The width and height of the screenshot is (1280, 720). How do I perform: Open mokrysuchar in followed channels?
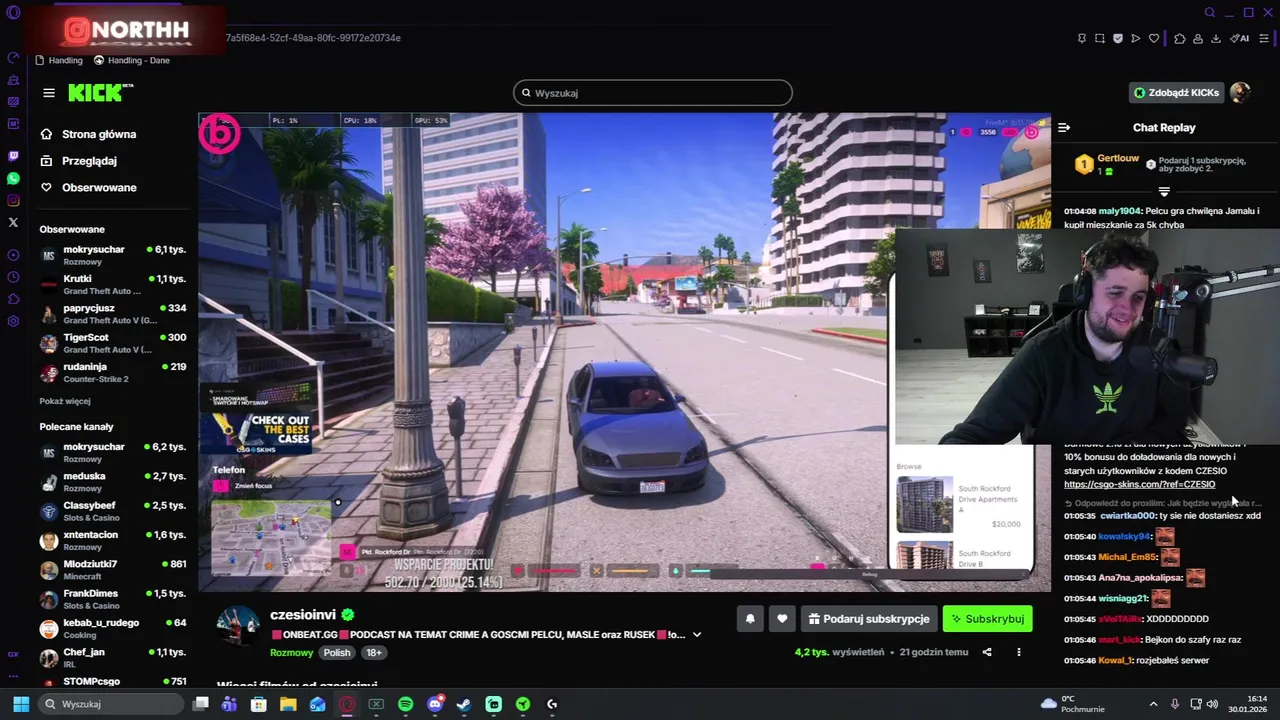click(x=113, y=255)
